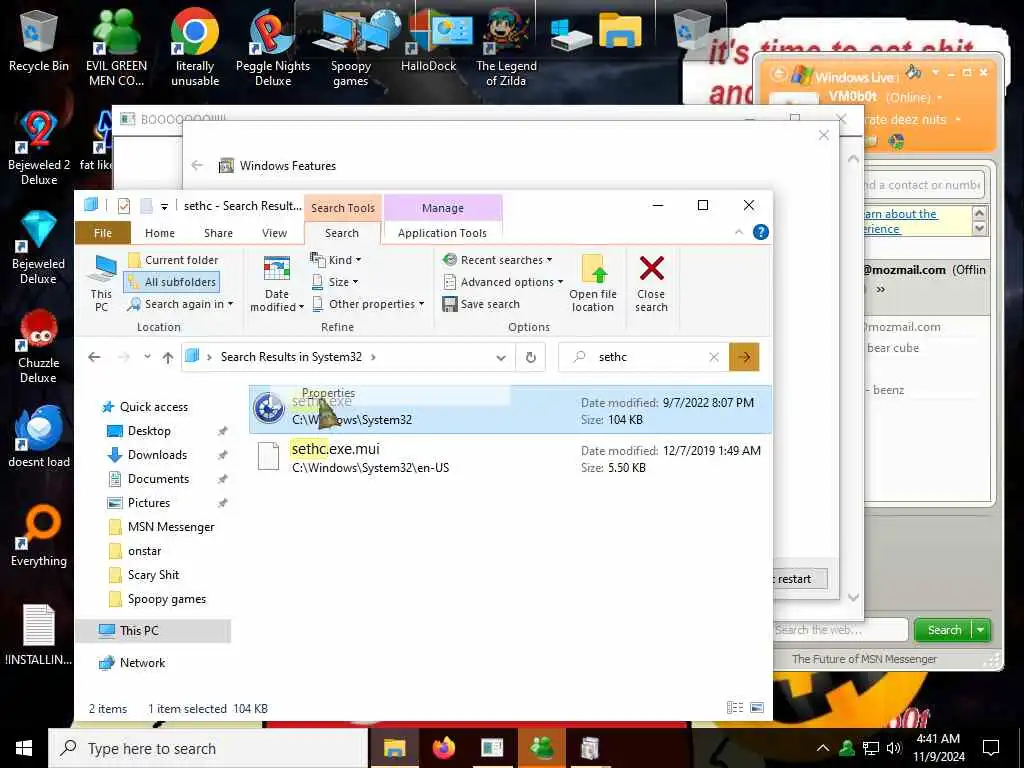Click the red Close search button

651,283
